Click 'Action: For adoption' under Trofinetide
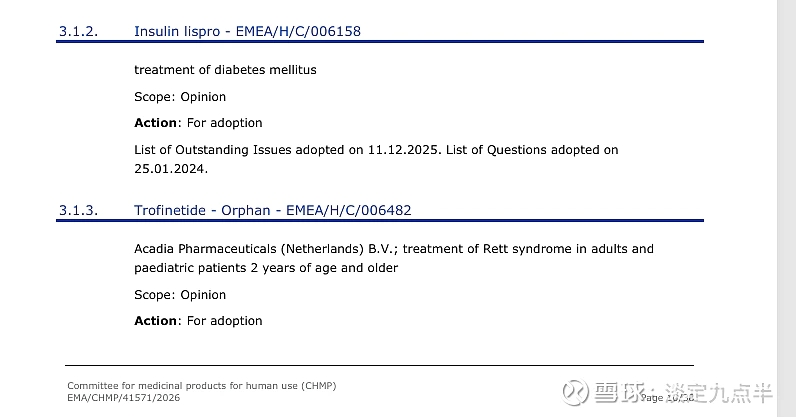Image resolution: width=796 pixels, height=417 pixels. pyautogui.click(x=198, y=321)
